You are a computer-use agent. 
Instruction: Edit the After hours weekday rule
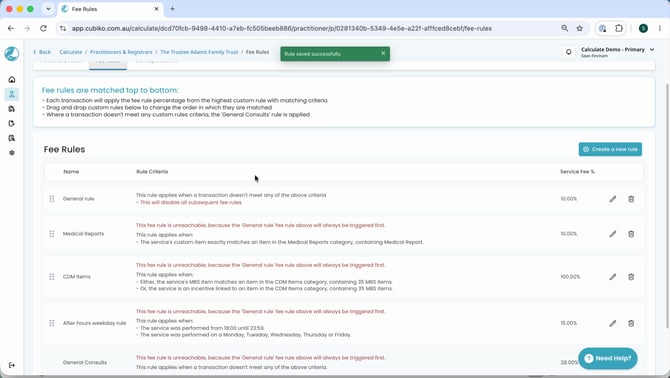click(613, 323)
